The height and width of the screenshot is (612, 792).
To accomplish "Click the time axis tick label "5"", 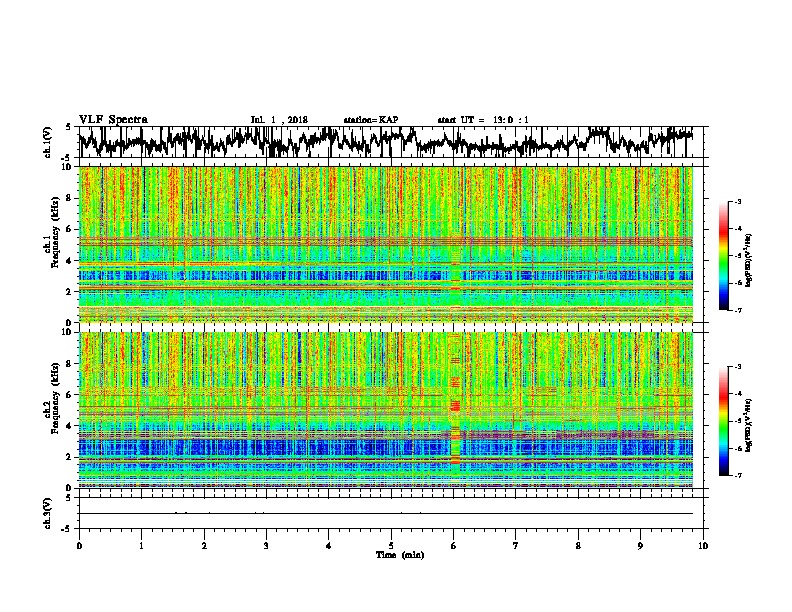I will tap(391, 546).
